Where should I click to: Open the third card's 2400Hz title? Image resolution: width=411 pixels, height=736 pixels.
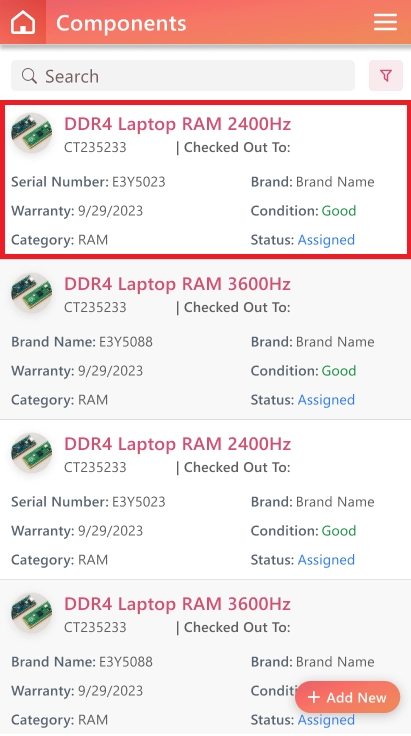(x=177, y=444)
